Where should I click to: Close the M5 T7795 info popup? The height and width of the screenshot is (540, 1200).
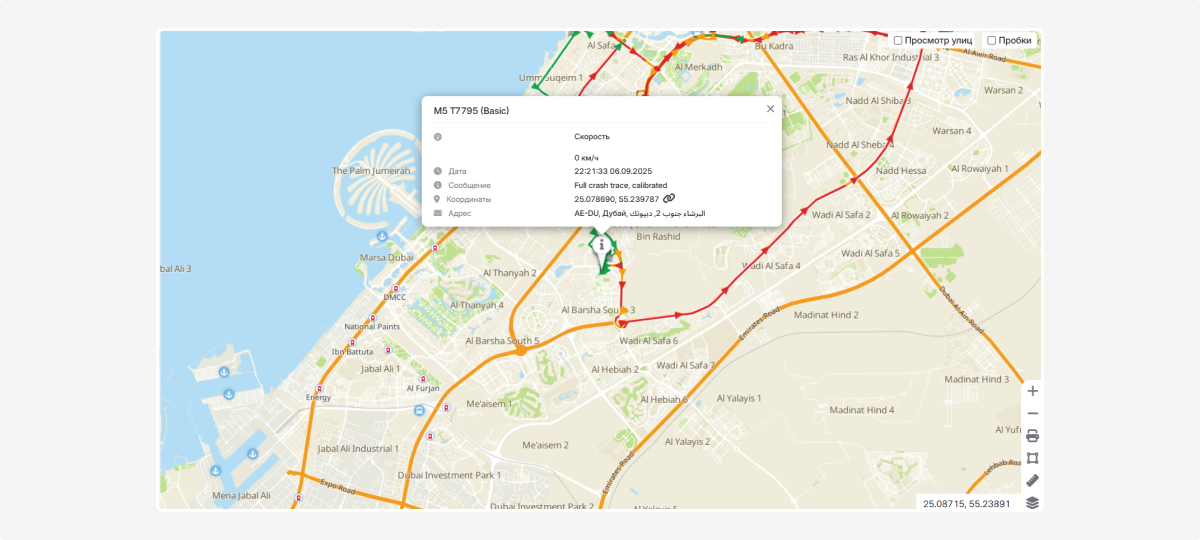click(x=770, y=109)
